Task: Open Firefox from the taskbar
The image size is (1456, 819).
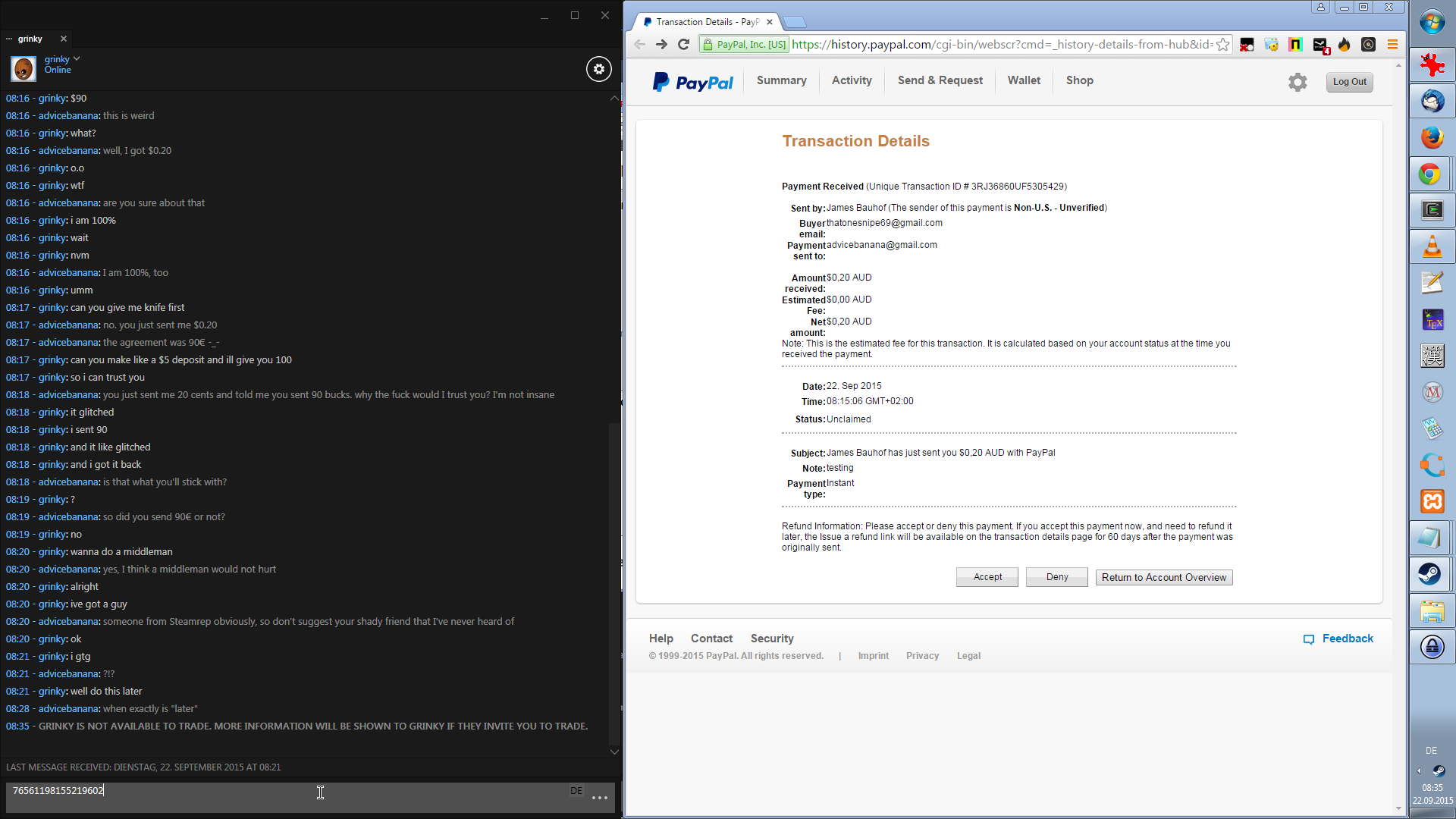Action: (x=1432, y=137)
